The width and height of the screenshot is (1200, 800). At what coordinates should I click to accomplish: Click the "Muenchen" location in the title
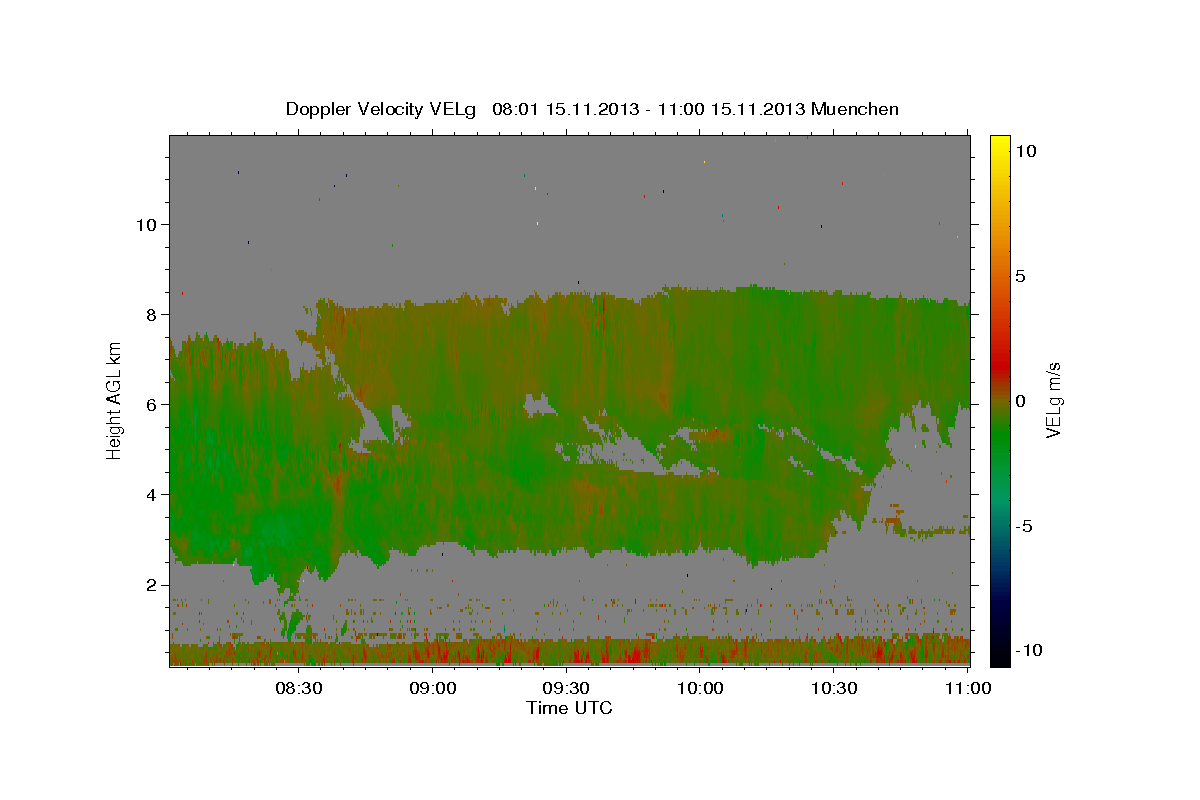pyautogui.click(x=855, y=109)
